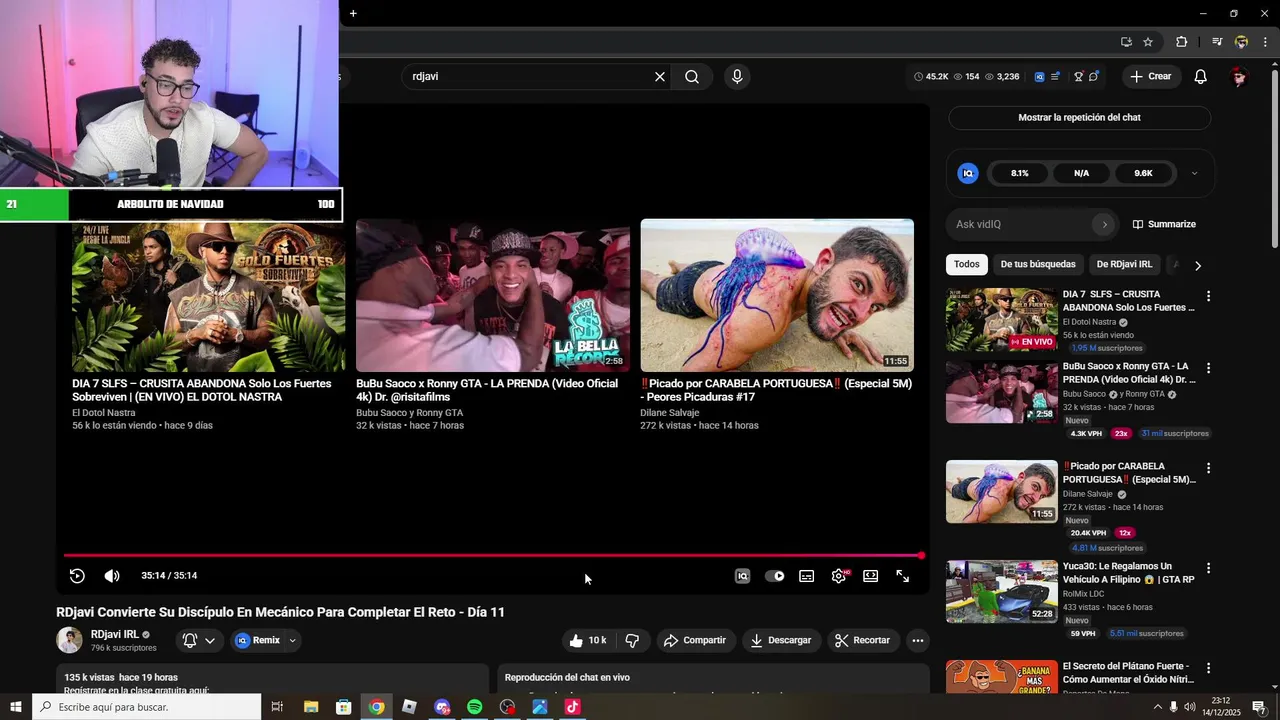Image resolution: width=1280 pixels, height=720 pixels.
Task: Bookmark this page with the star icon
Action: pos(1148,42)
